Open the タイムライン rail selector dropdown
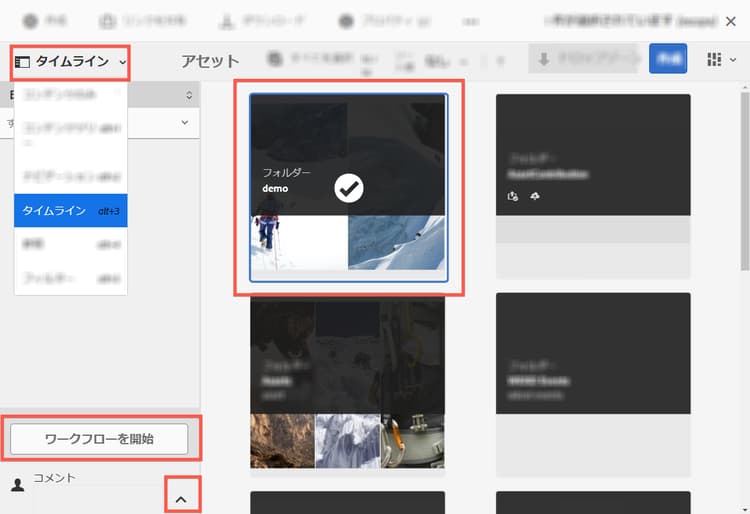 (x=70, y=62)
